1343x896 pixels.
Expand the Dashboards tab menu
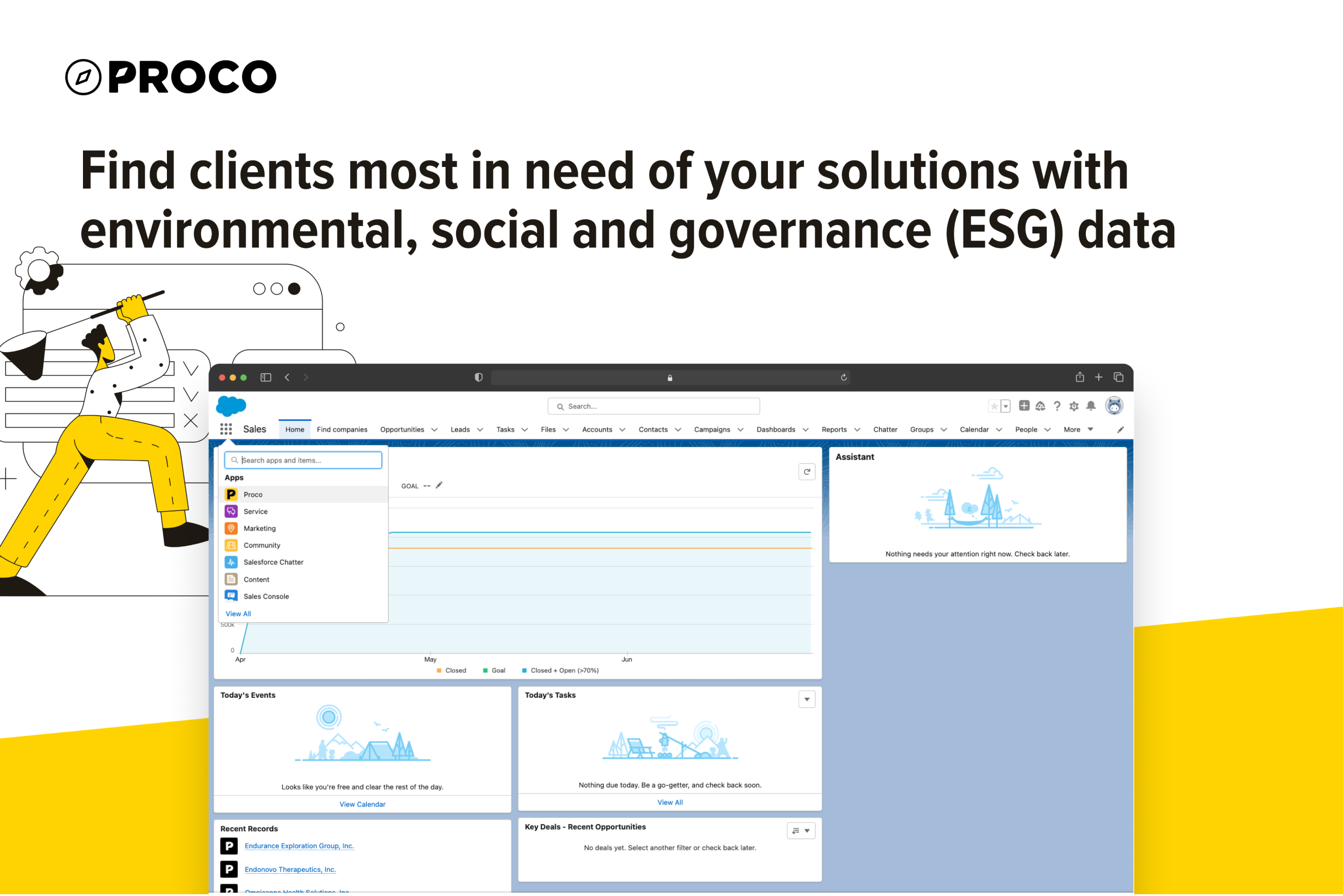point(805,430)
